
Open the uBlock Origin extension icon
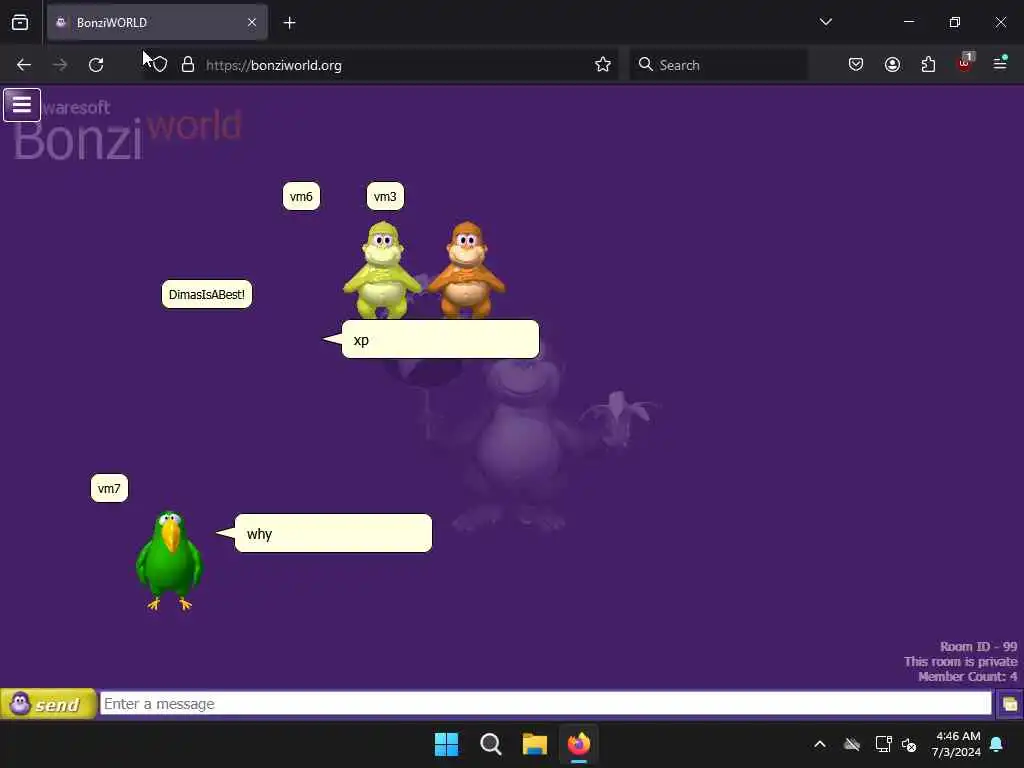(965, 63)
